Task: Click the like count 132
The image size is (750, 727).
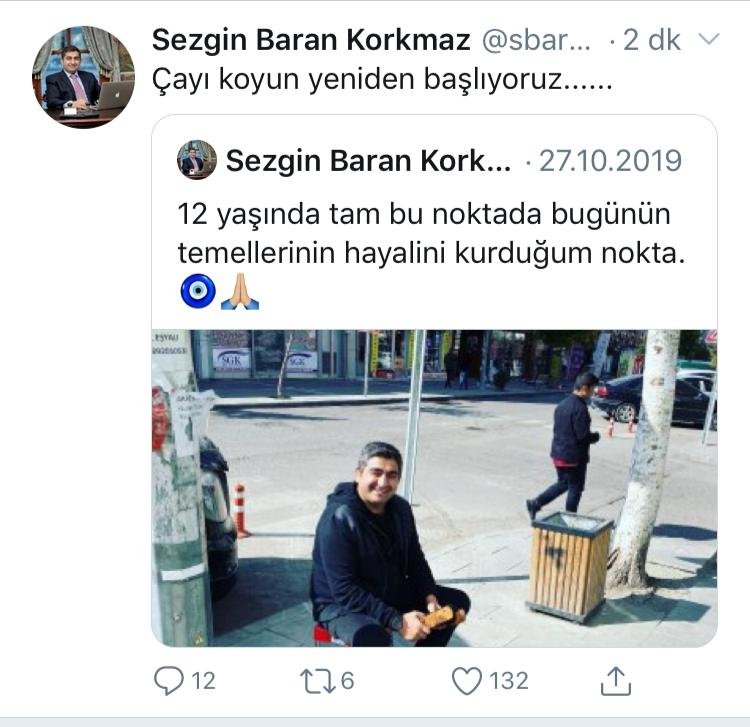Action: coord(509,681)
